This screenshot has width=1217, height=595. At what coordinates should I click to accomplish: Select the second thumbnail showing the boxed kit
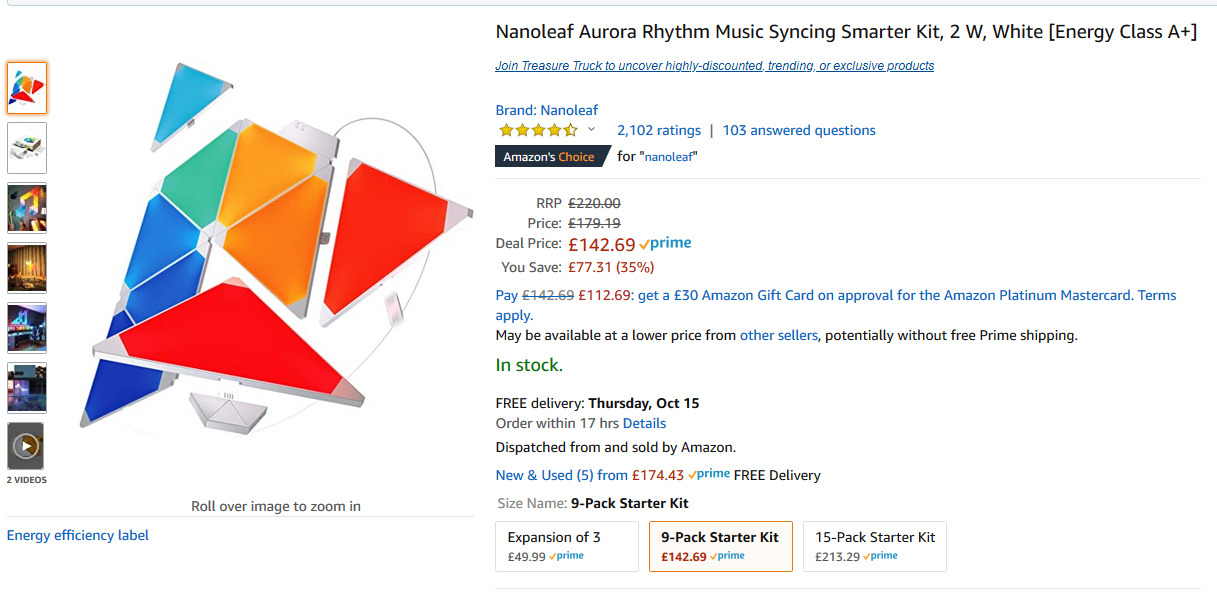(x=27, y=148)
